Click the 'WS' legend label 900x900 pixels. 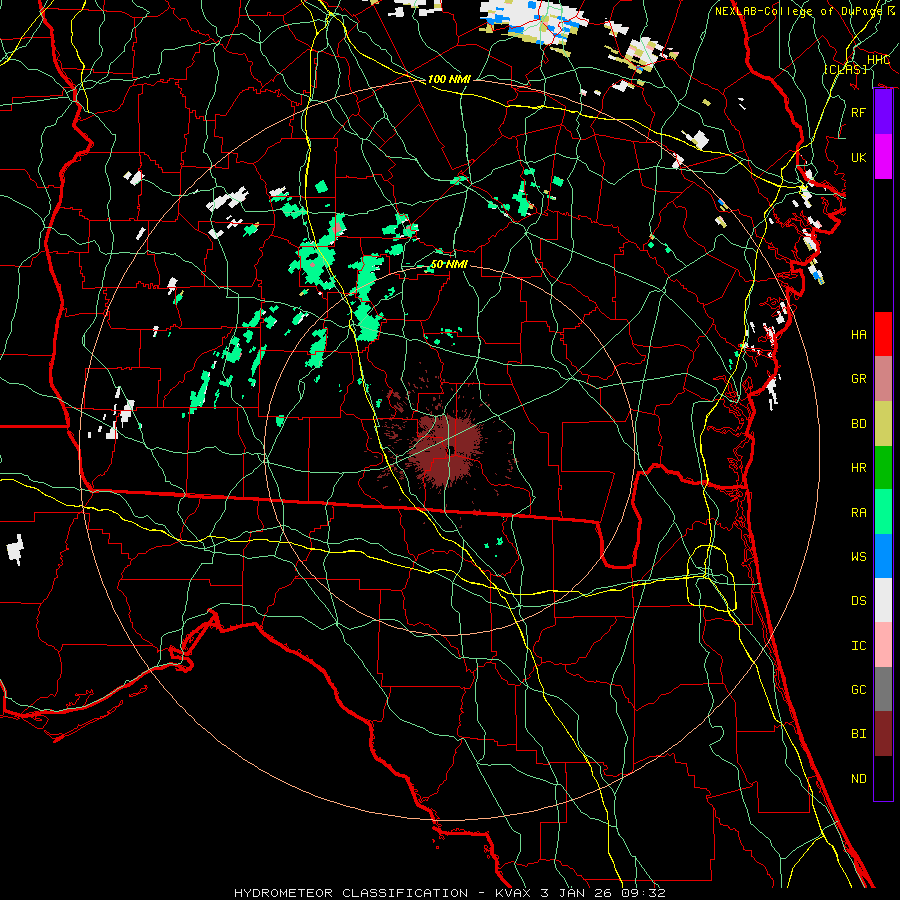858,556
